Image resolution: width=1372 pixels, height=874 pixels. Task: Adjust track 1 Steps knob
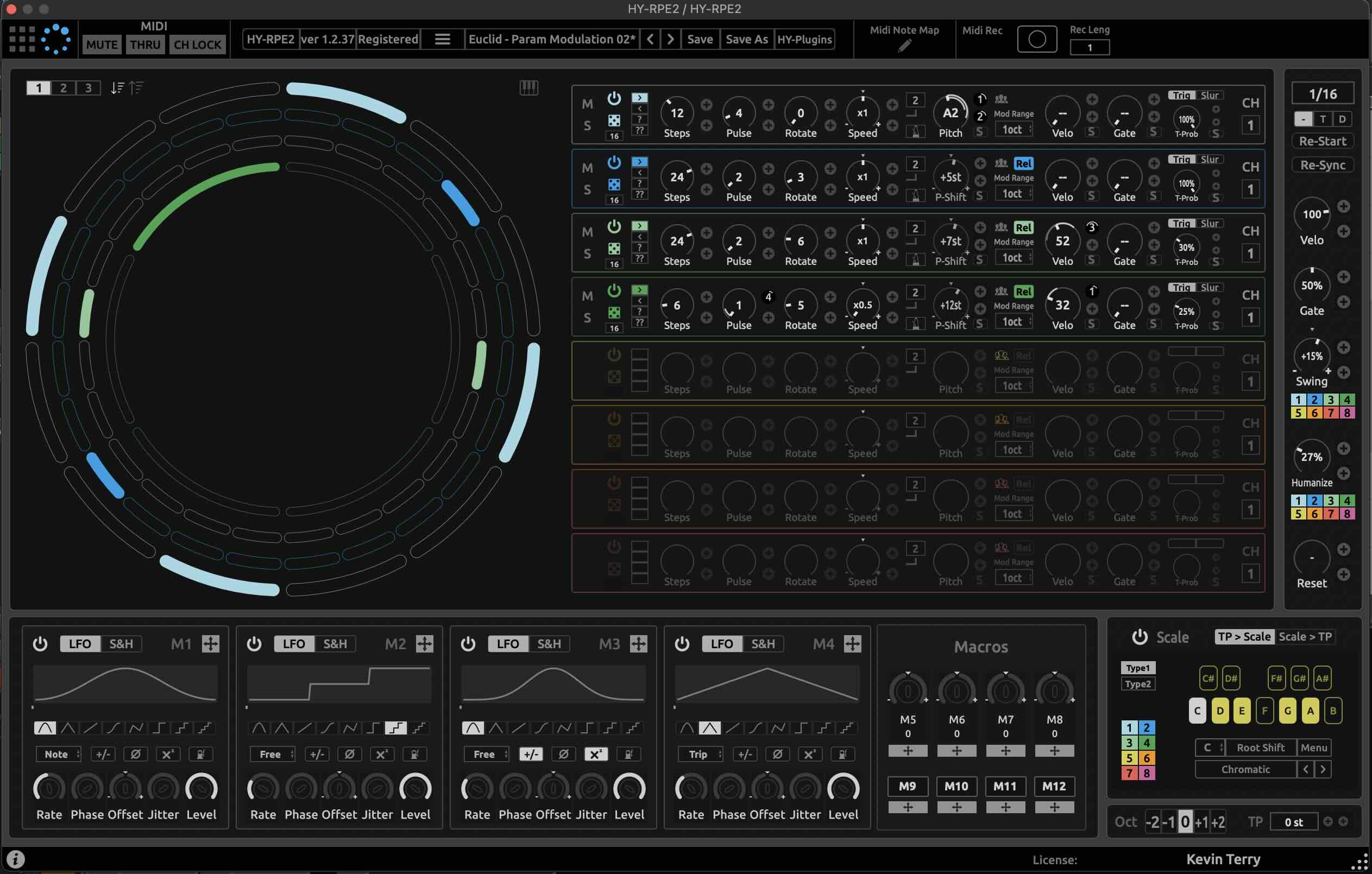676,113
